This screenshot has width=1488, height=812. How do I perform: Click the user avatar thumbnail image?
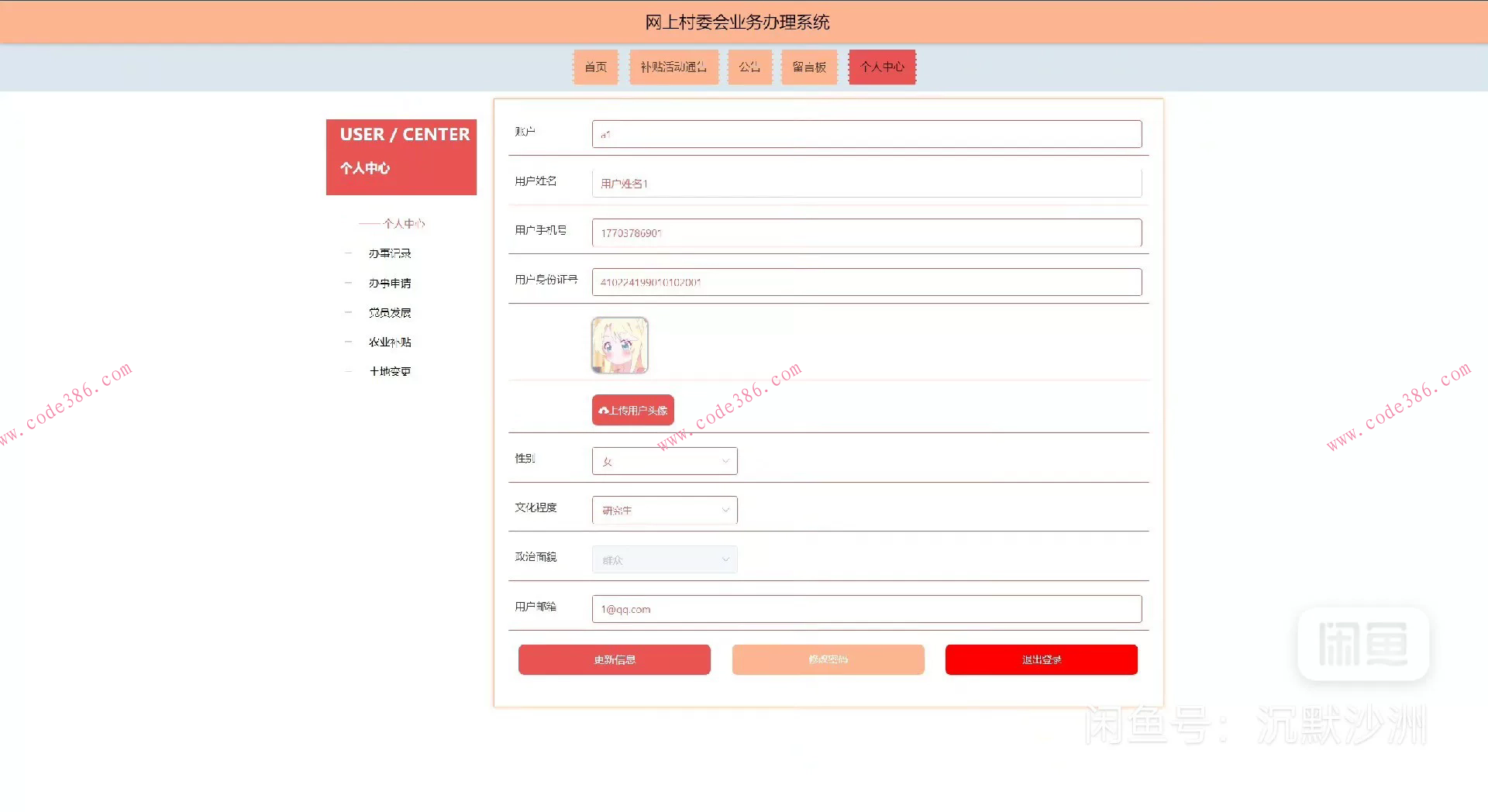[x=619, y=345]
